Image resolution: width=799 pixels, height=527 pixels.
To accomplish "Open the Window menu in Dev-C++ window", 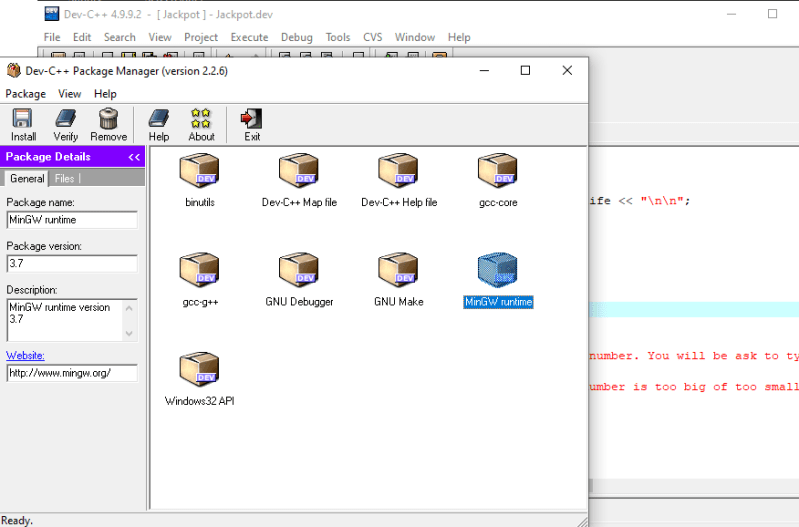I will point(415,37).
